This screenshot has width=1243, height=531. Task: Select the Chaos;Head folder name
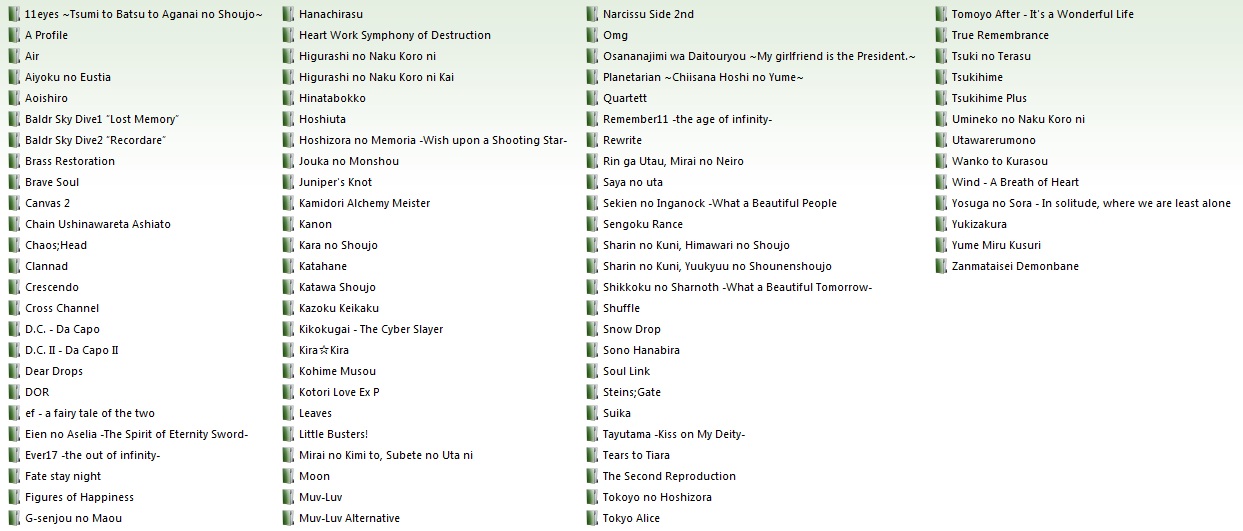tap(56, 245)
